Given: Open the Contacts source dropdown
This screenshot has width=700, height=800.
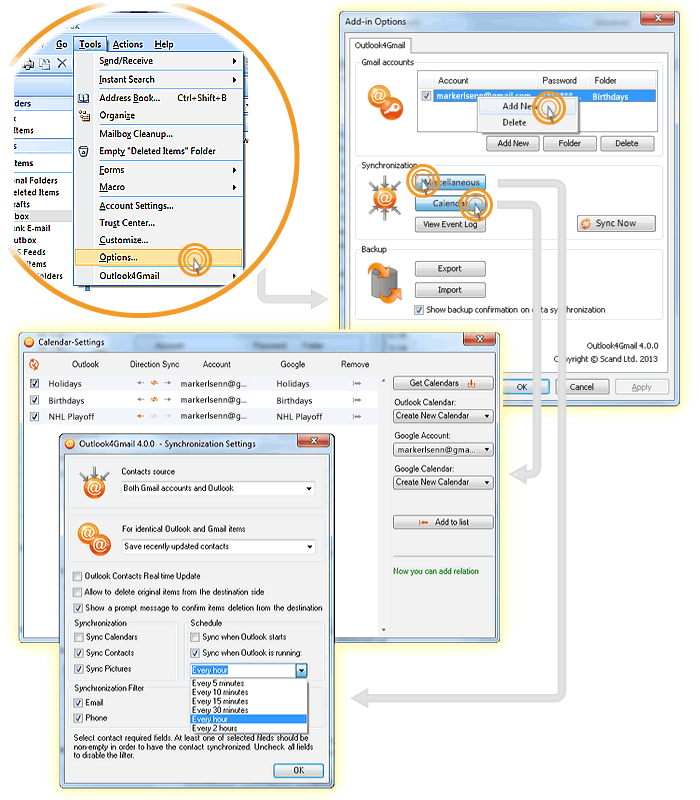Looking at the screenshot, I should [x=218, y=488].
